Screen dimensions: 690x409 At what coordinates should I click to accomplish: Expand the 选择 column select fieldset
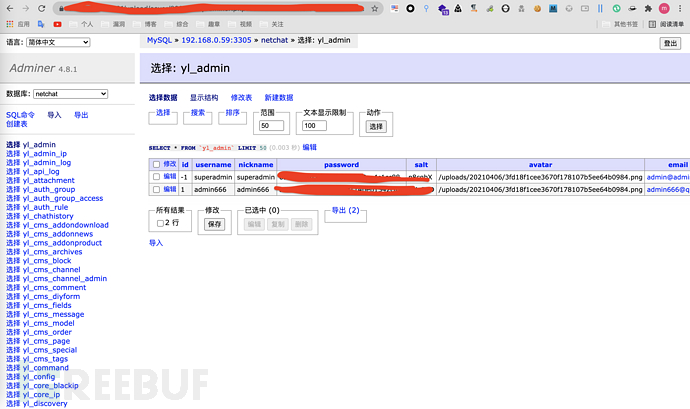[x=163, y=113]
